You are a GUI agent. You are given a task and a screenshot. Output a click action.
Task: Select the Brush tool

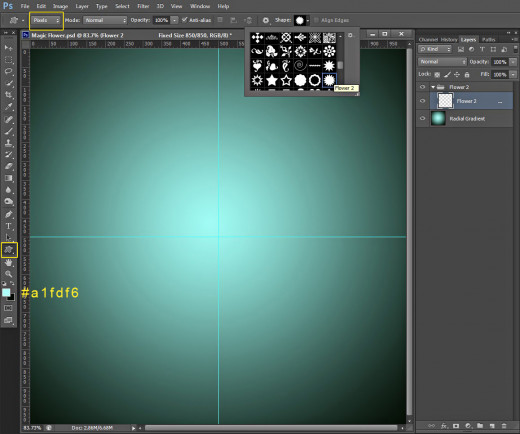(9, 131)
